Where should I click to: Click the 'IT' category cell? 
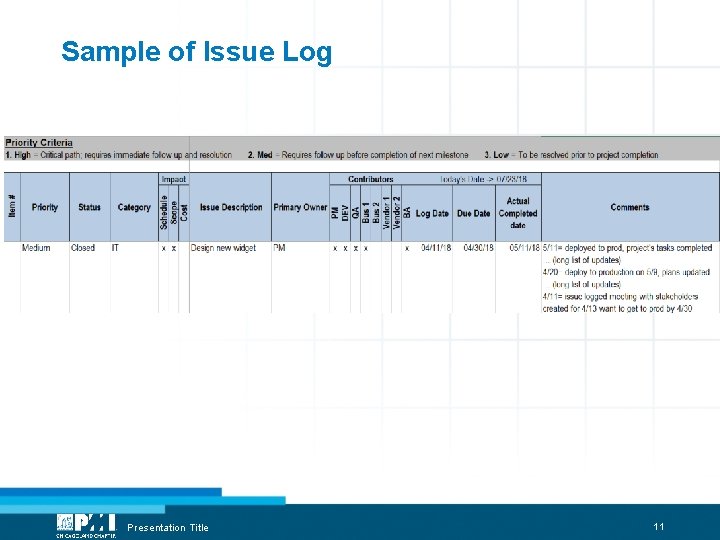click(115, 248)
